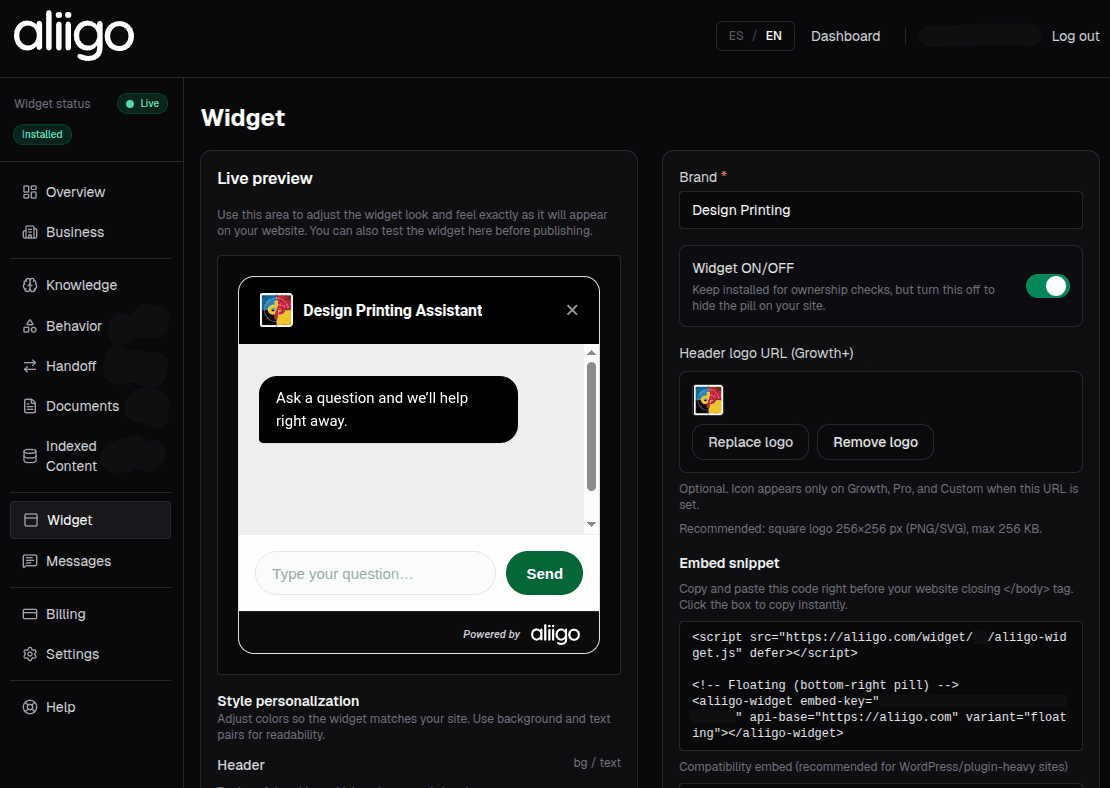Click the Send button in the preview
This screenshot has width=1110, height=788.
click(x=544, y=573)
